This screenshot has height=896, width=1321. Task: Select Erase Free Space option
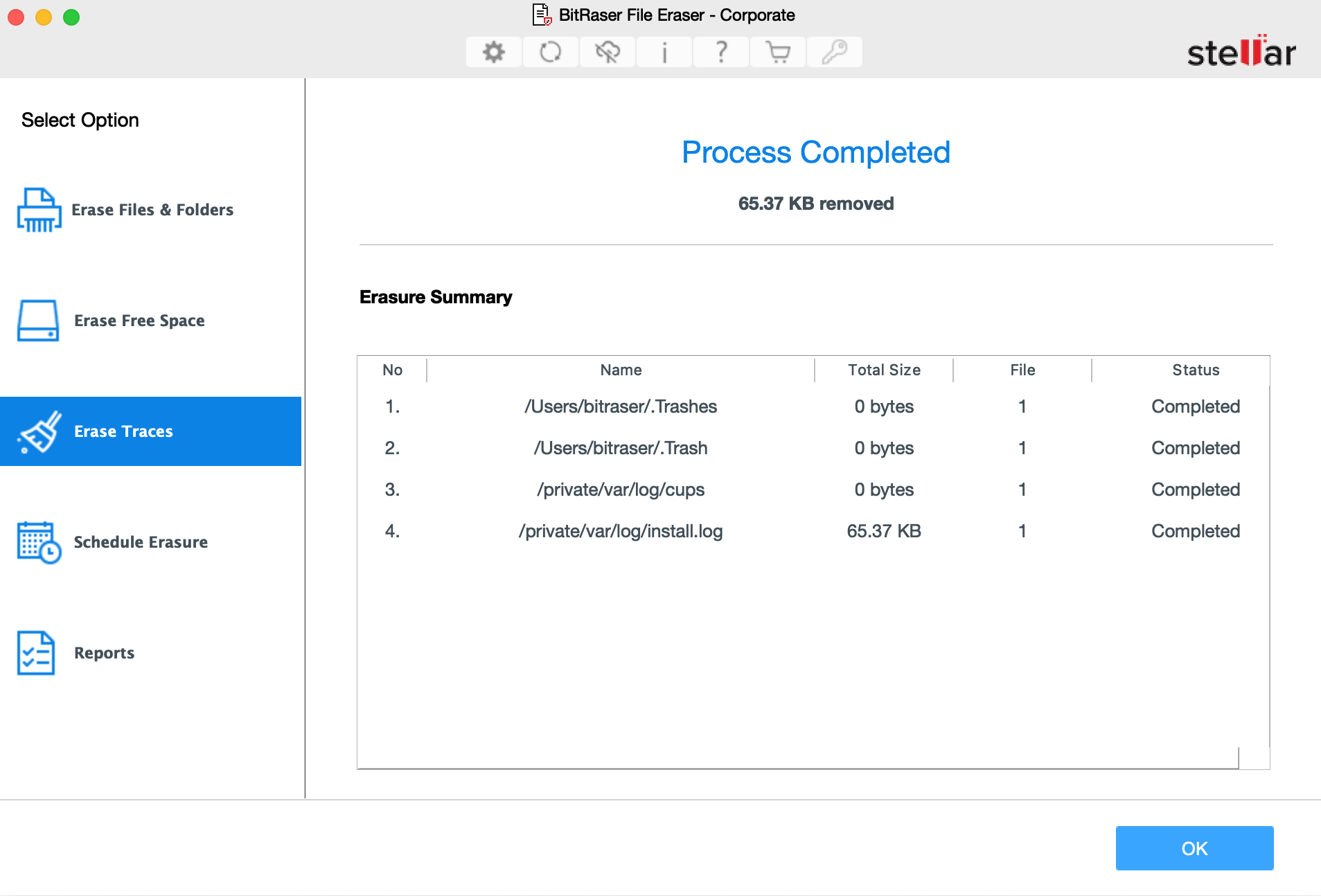tap(151, 321)
